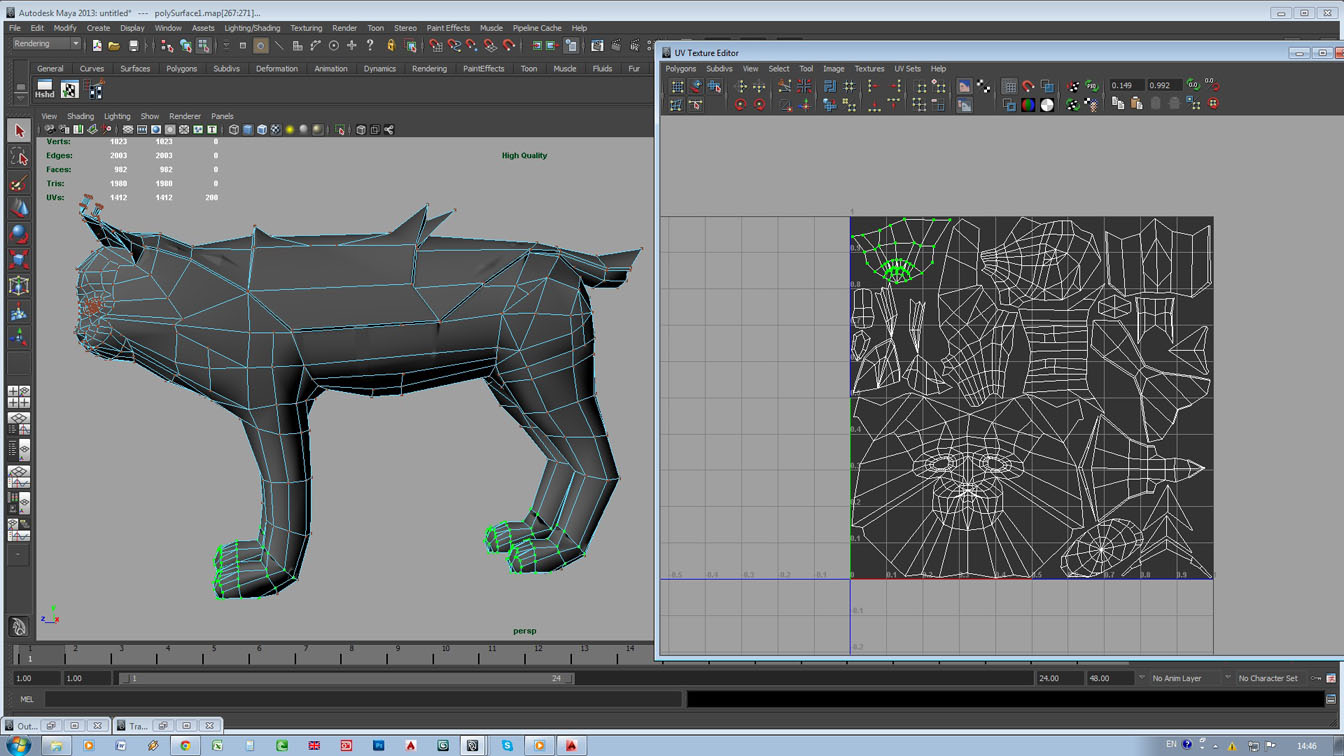The width and height of the screenshot is (1344, 756).
Task: Click the yellow light sphere viewport icon
Action: click(290, 130)
